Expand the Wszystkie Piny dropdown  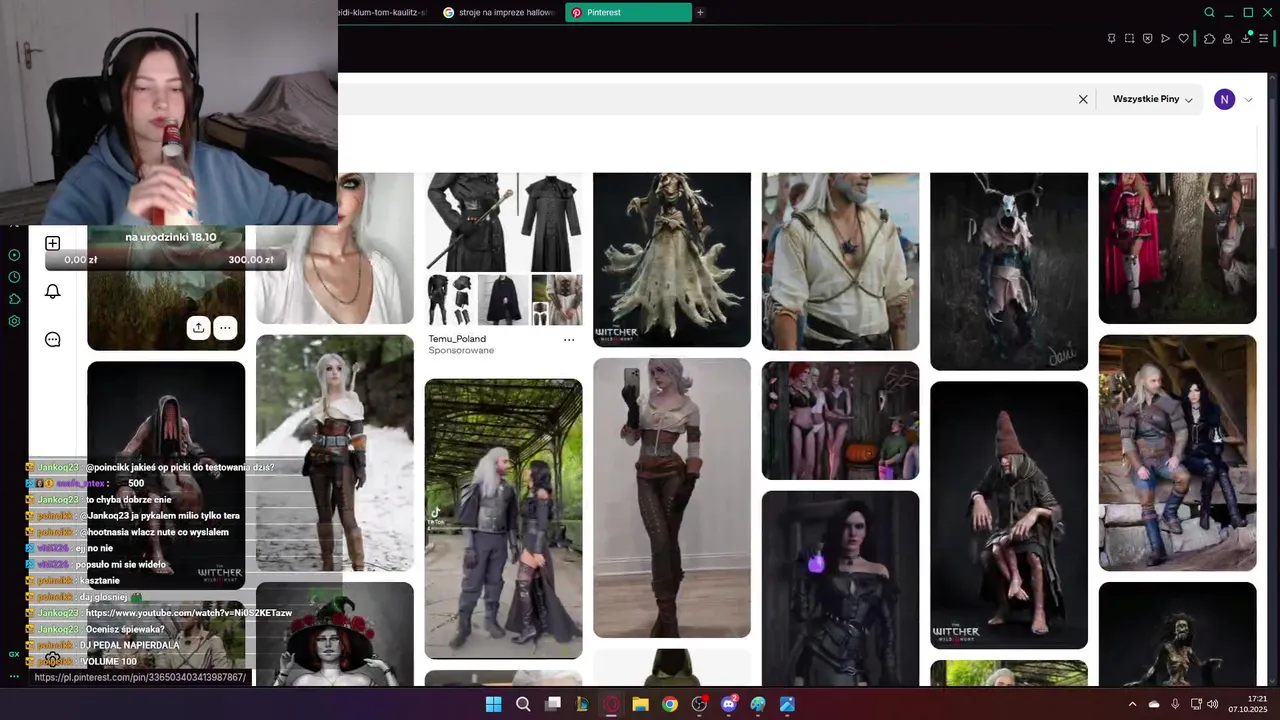[x=1152, y=99]
